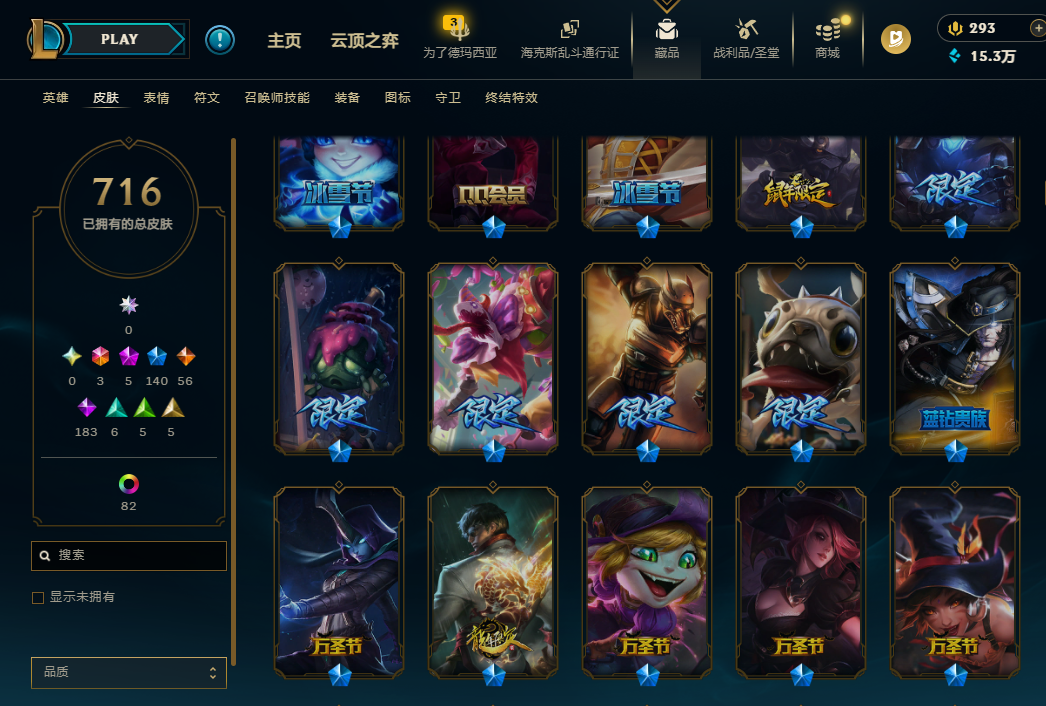Expand the 品质 sort dropdown
The image size is (1046, 706).
[129, 672]
